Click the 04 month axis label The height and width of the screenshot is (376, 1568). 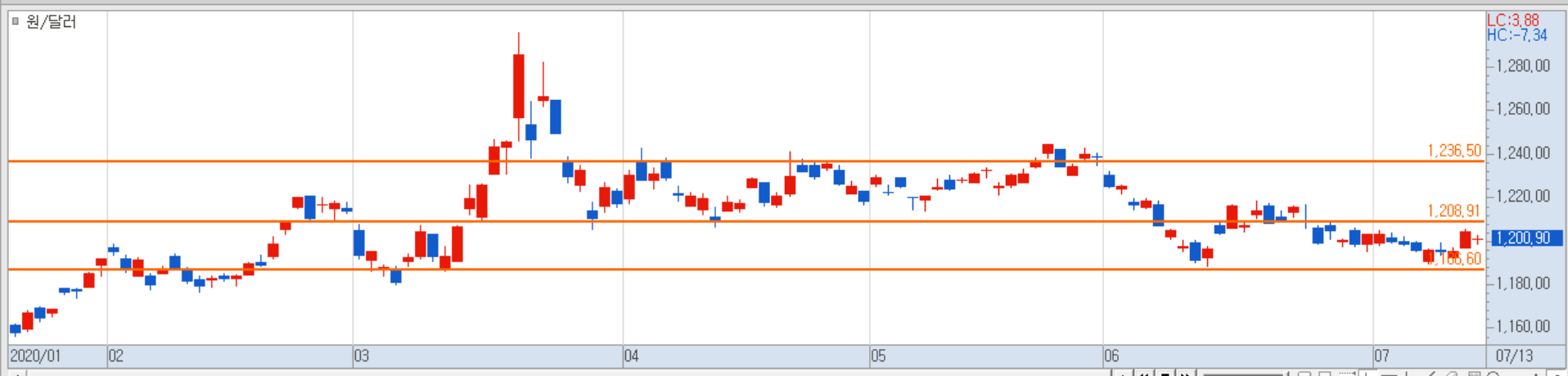pos(631,356)
